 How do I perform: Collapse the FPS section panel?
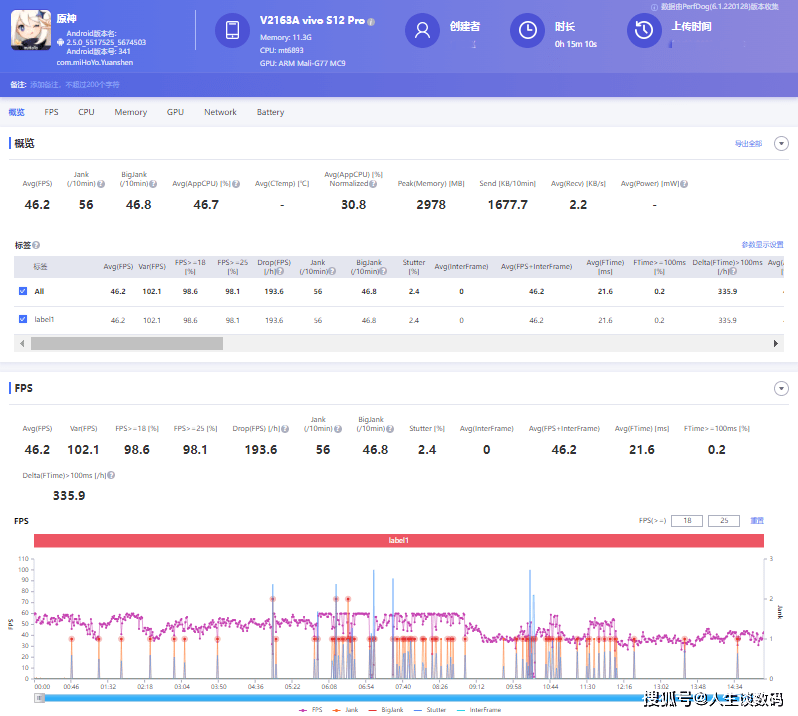[781, 388]
